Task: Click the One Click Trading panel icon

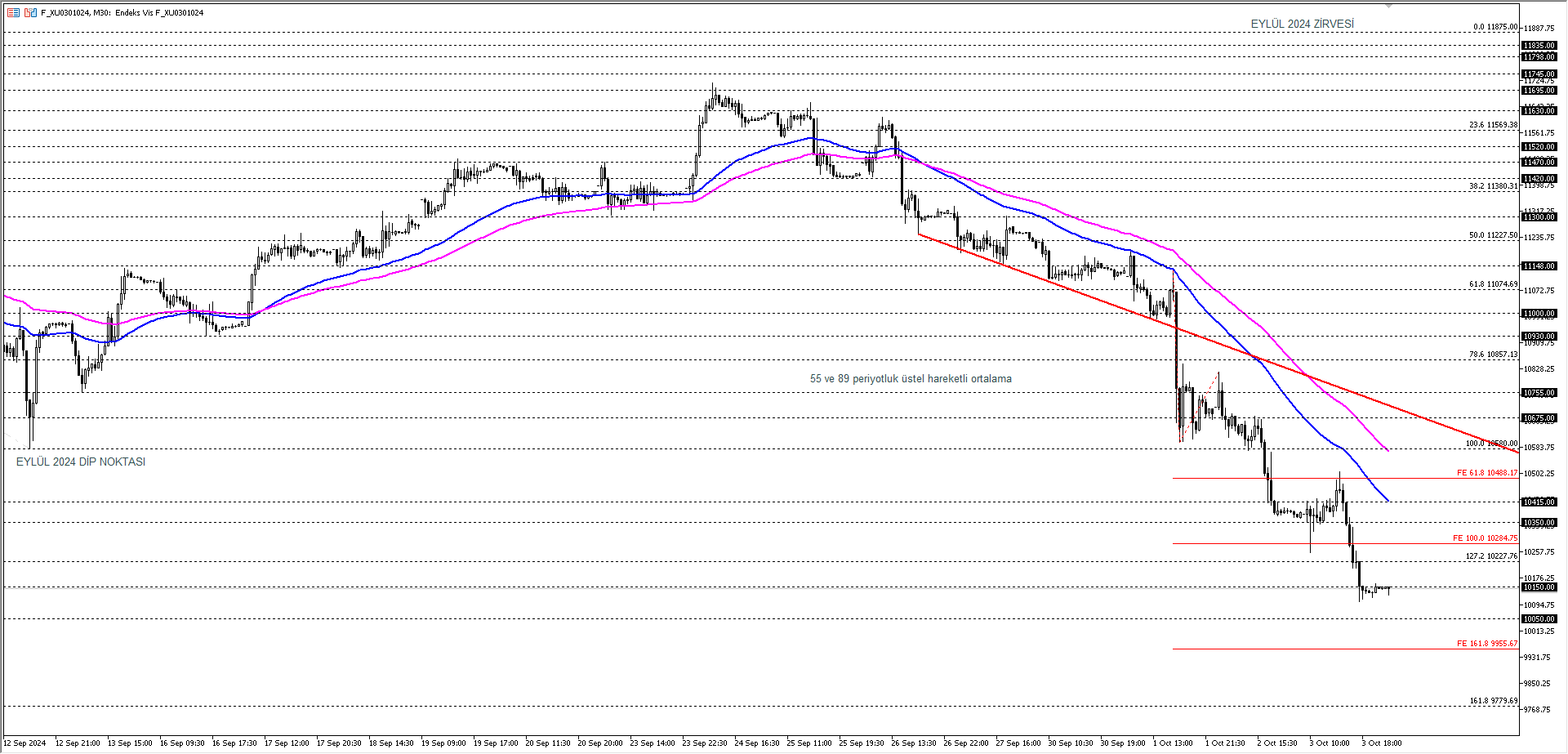Action: (30, 12)
